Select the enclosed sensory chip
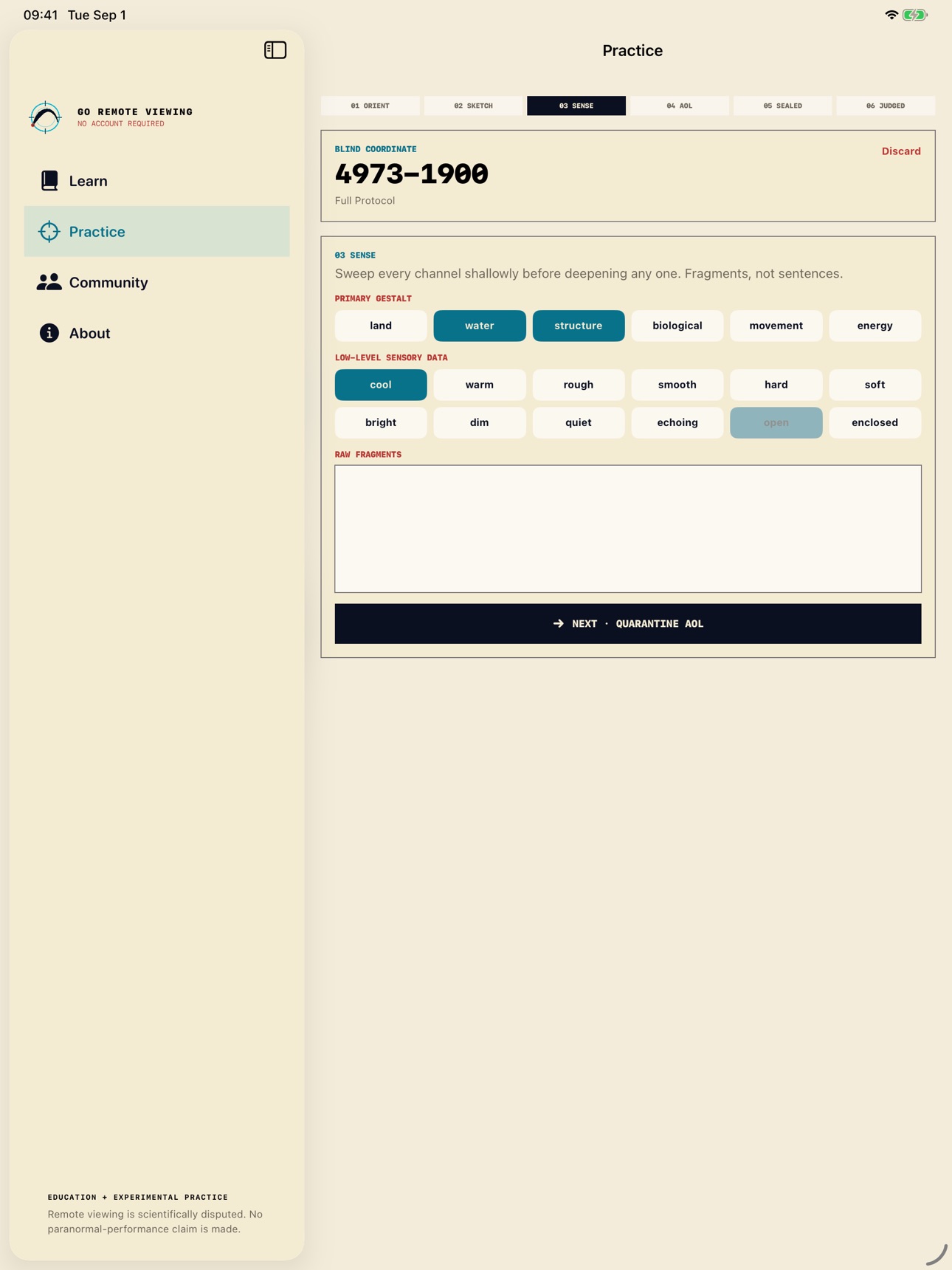 tap(875, 422)
